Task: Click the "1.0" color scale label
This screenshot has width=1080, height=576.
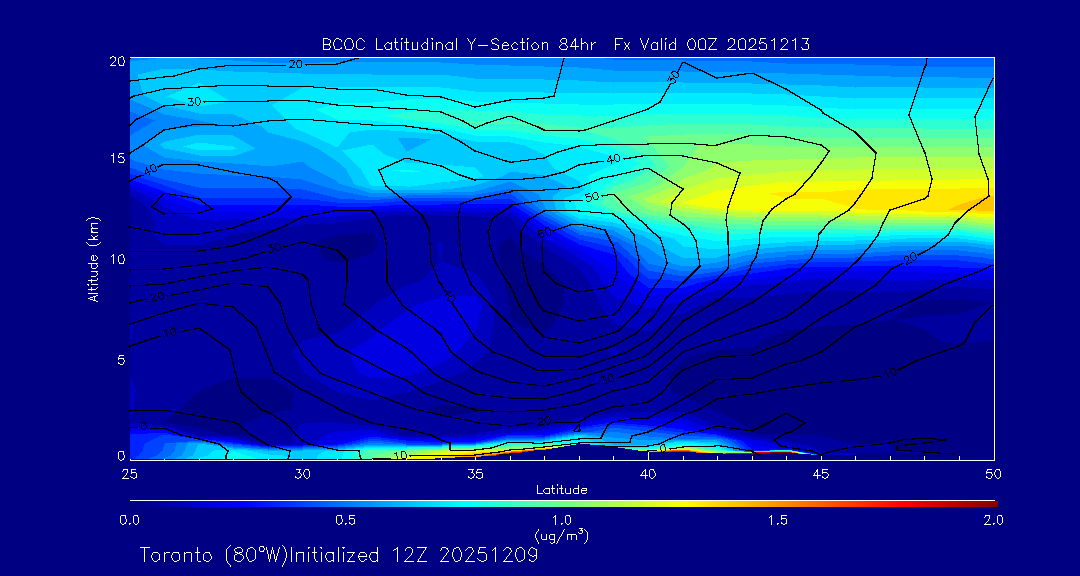Action: [x=561, y=520]
